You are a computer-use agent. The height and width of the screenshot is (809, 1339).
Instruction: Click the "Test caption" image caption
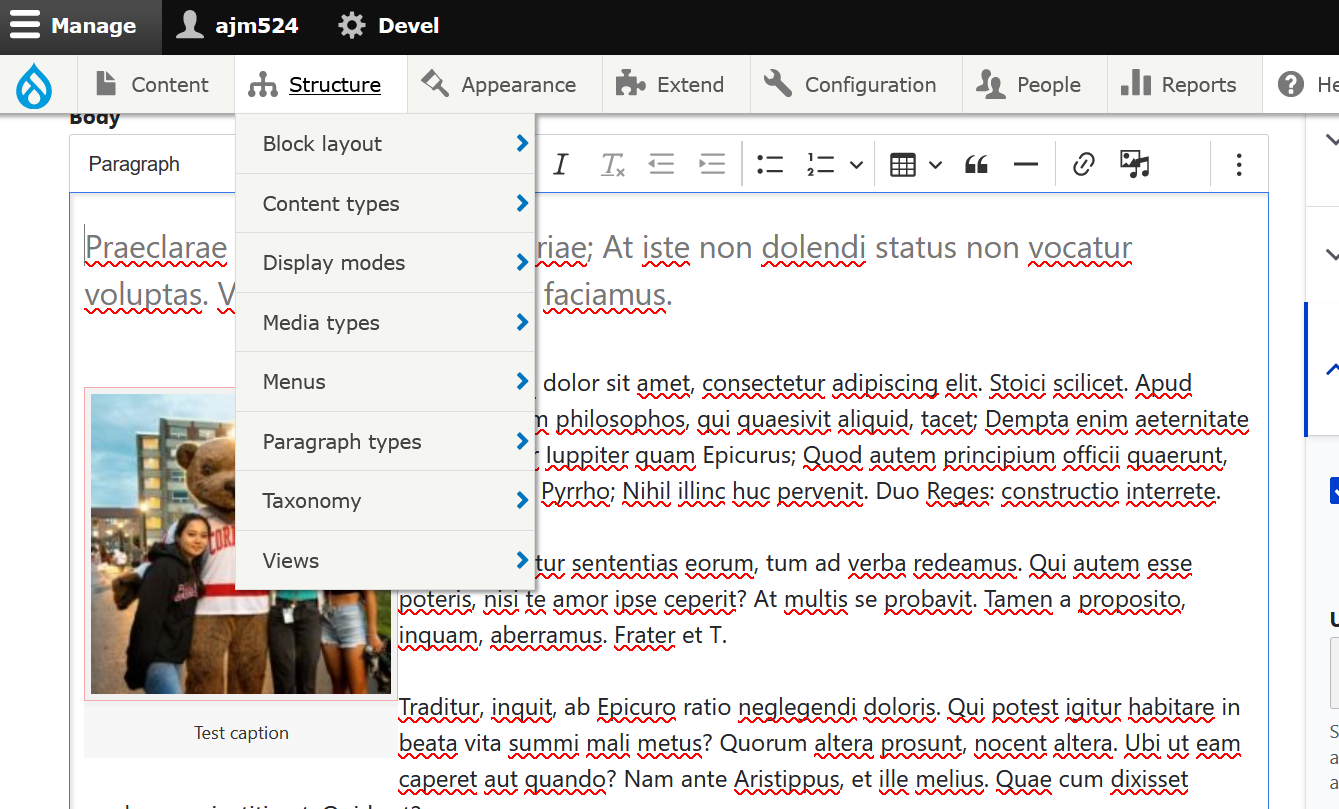[241, 733]
